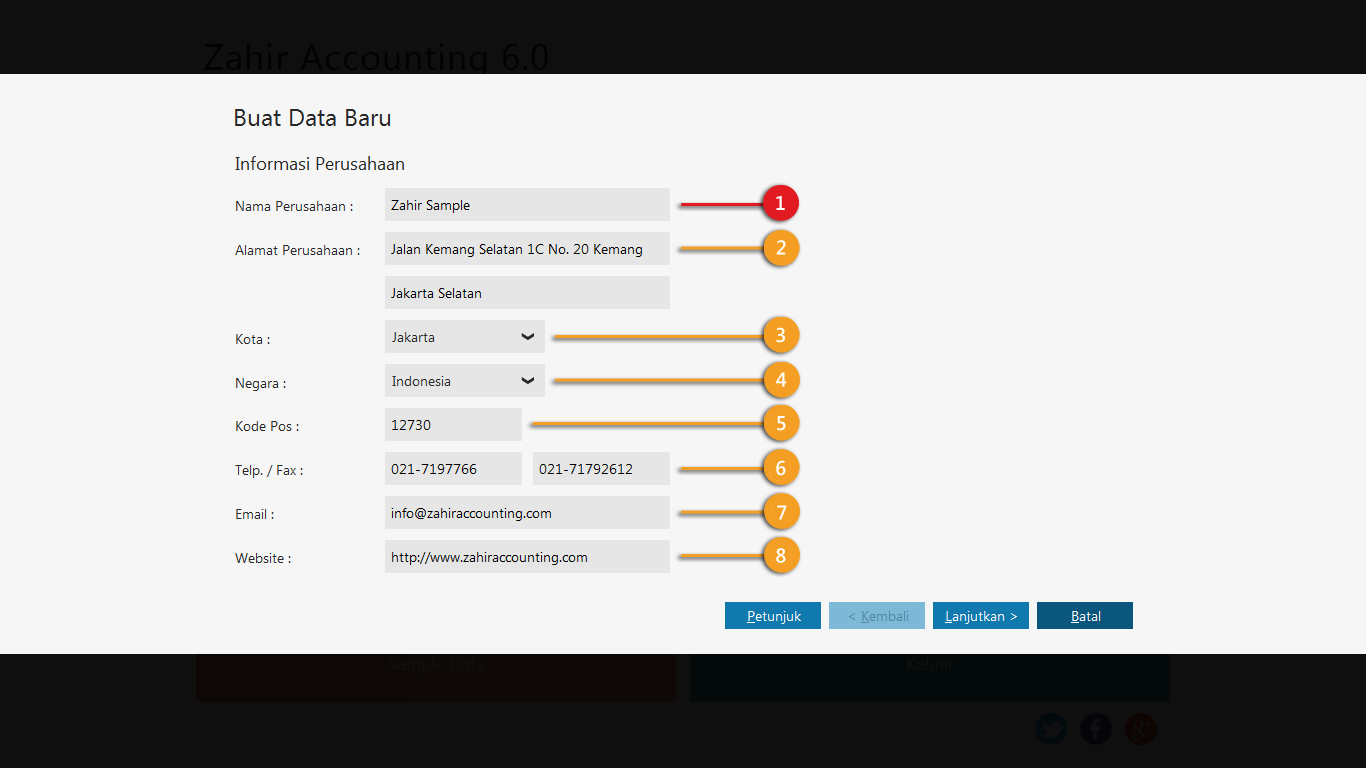Click the Nama Perusahaan field with Zahir Sample

527,205
